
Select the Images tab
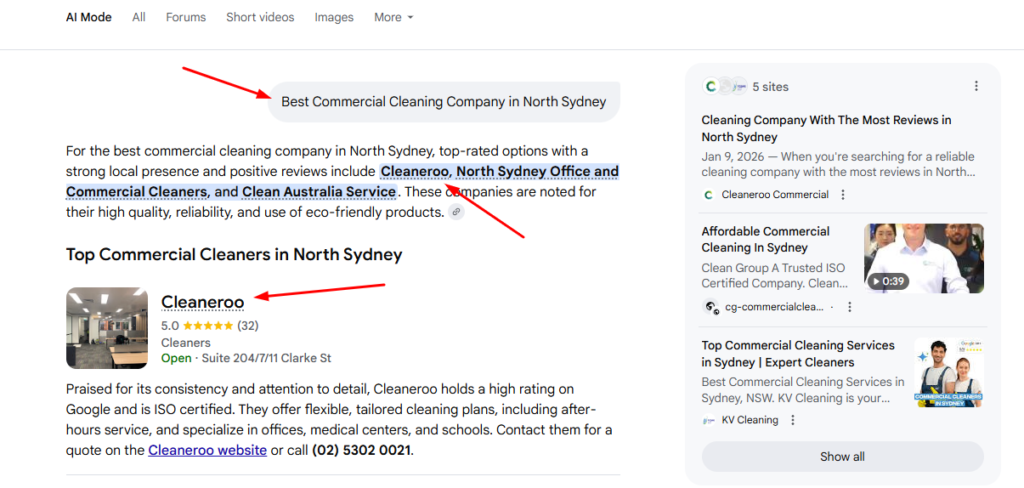pos(334,17)
